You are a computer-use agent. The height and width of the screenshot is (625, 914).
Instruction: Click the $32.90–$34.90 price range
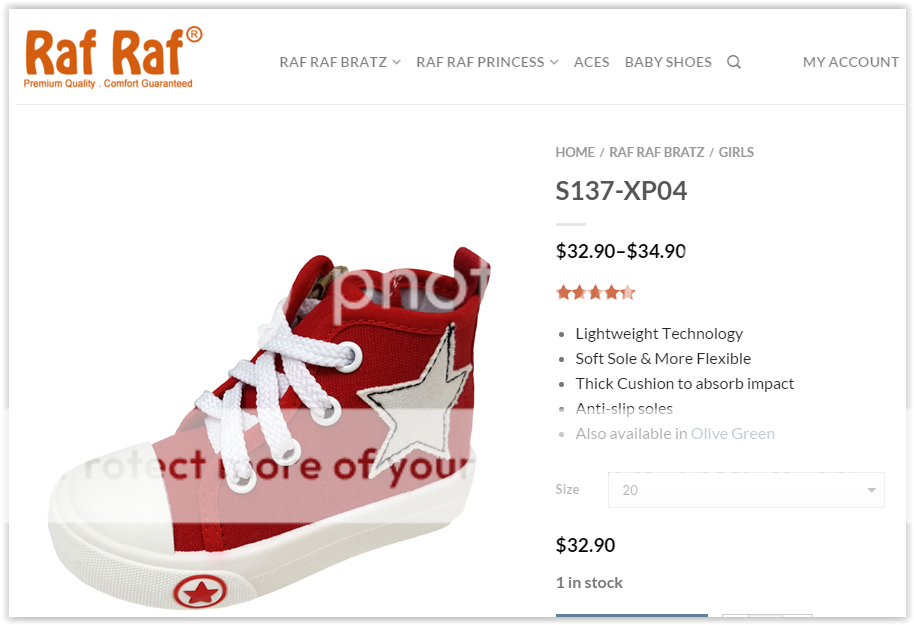(620, 251)
